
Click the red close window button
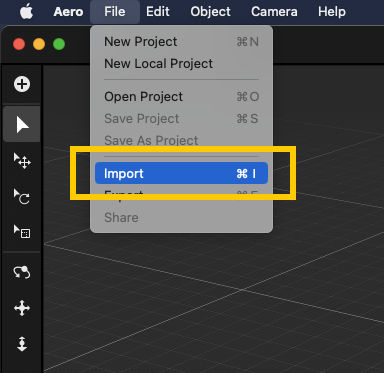19,44
